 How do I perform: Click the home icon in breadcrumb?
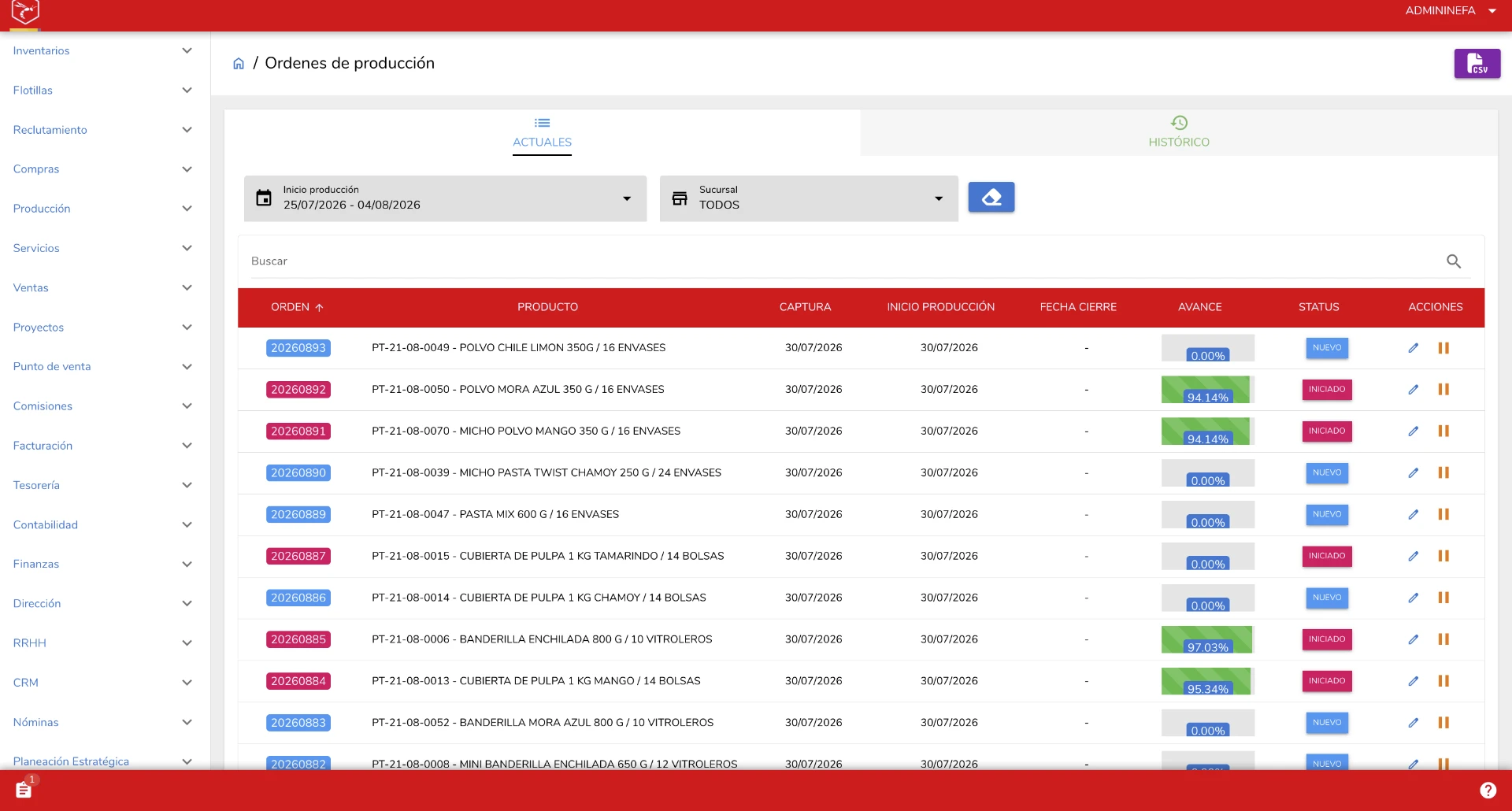pos(239,64)
